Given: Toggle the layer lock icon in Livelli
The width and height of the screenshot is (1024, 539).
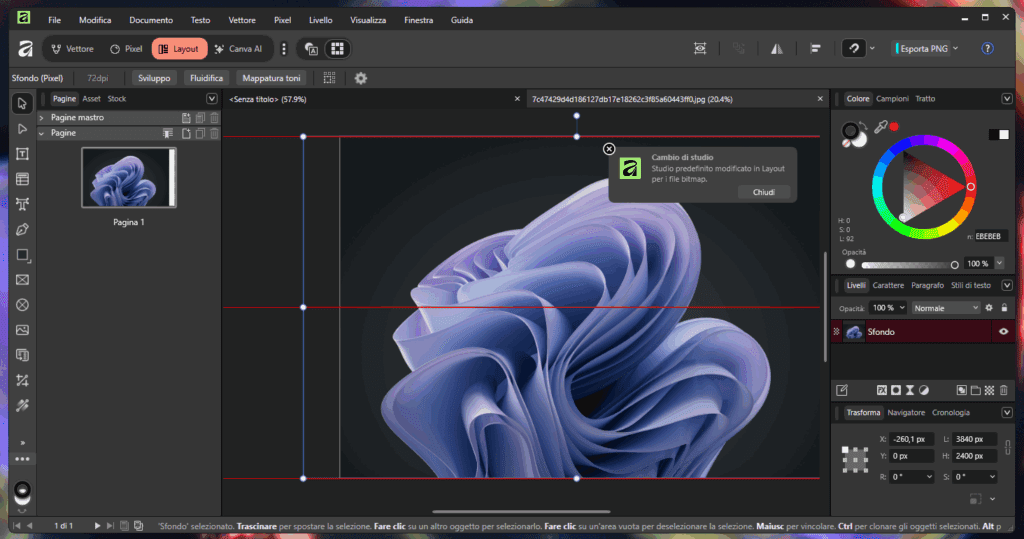Looking at the screenshot, I should tap(1003, 308).
